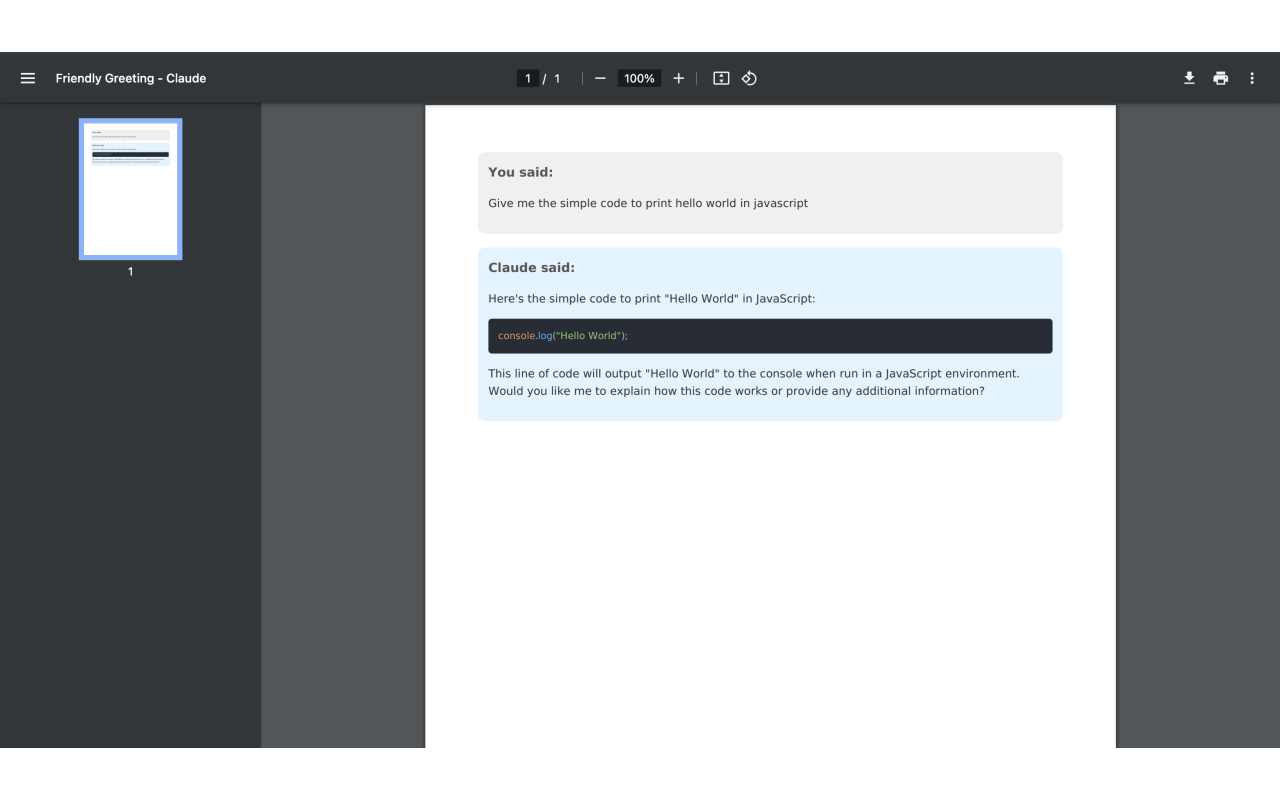Click the total page count after the slash

click(557, 78)
